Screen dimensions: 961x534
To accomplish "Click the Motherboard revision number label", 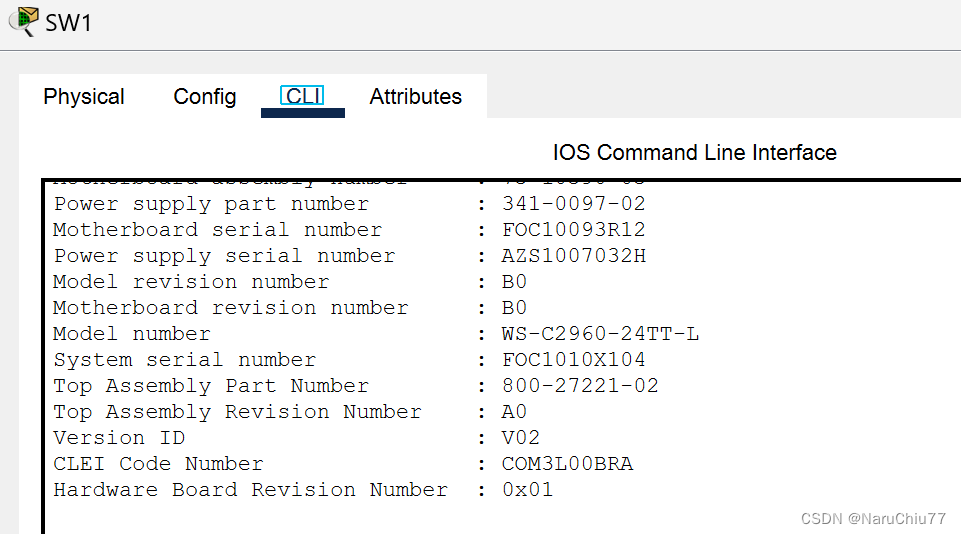I will (x=230, y=308).
